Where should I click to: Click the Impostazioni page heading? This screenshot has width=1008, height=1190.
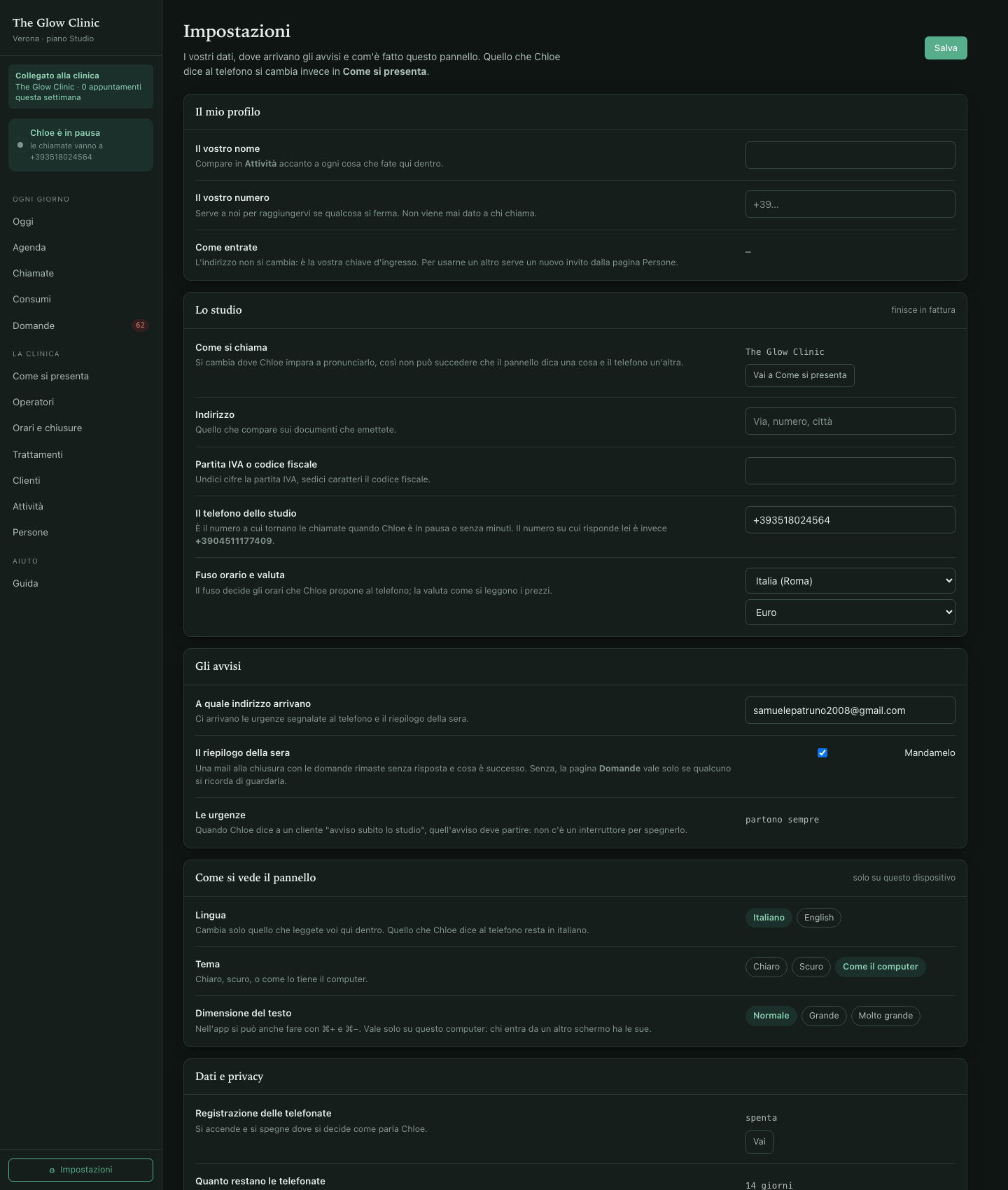237,31
